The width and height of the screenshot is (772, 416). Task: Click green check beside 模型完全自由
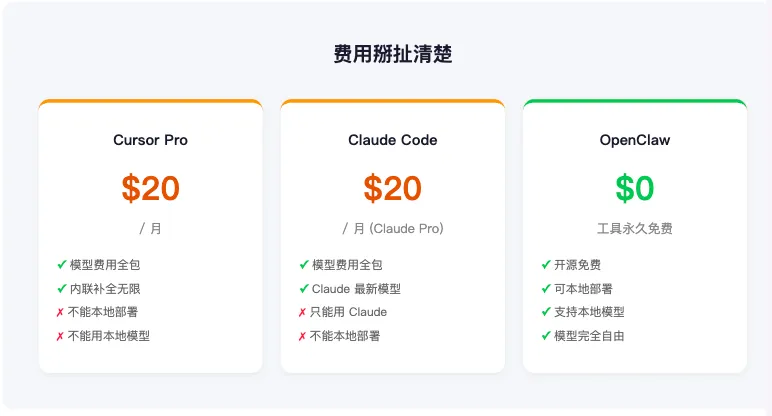pyautogui.click(x=546, y=336)
